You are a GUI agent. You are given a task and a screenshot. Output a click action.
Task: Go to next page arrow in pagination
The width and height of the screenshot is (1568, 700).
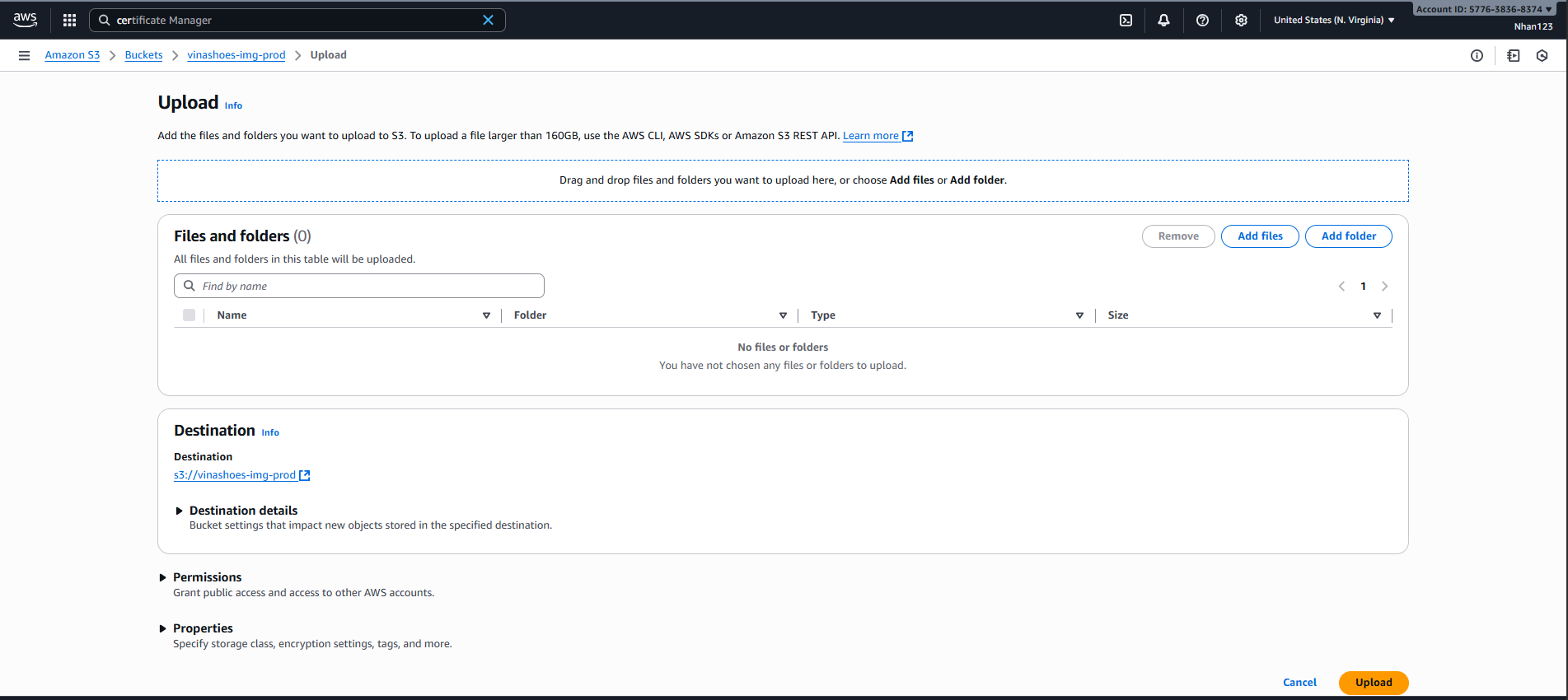coord(1384,286)
